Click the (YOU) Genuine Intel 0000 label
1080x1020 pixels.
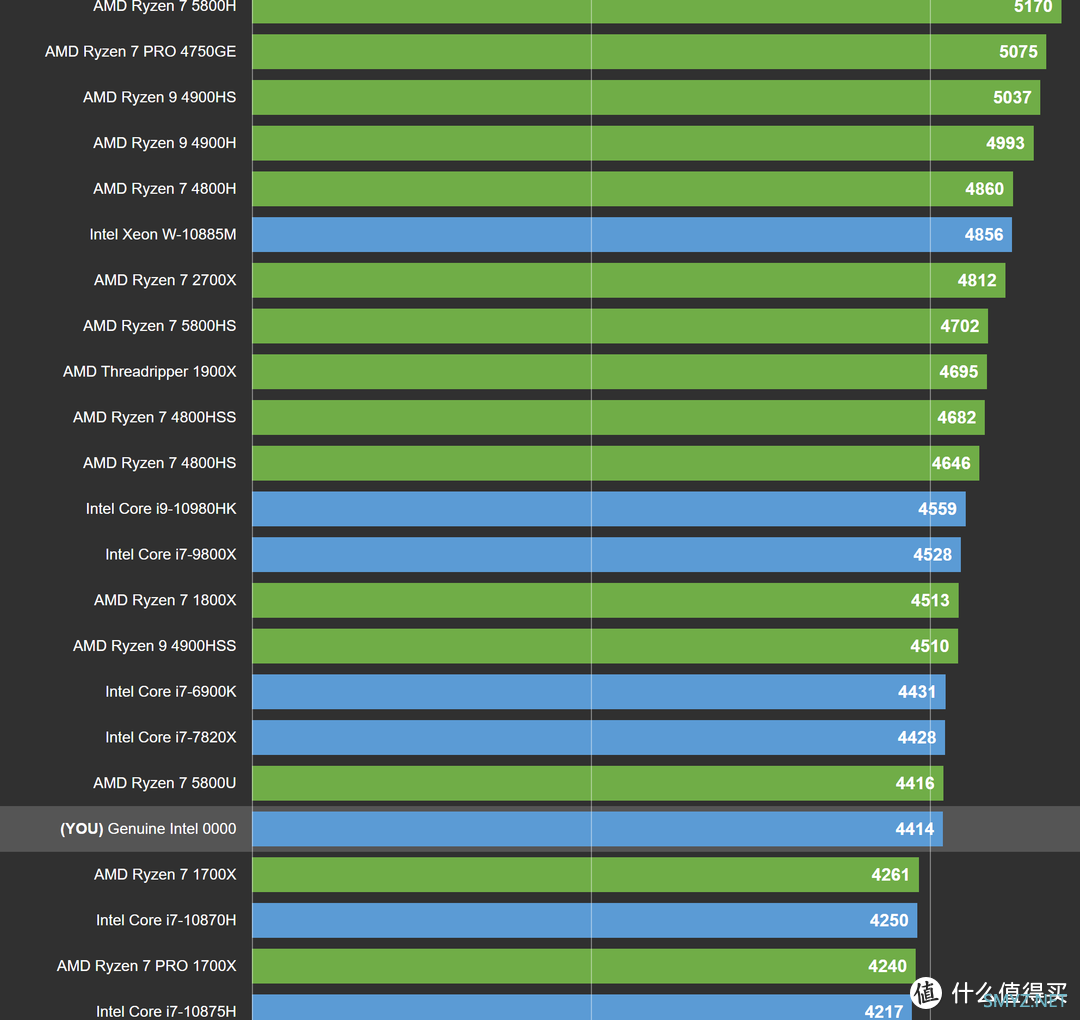pyautogui.click(x=148, y=829)
